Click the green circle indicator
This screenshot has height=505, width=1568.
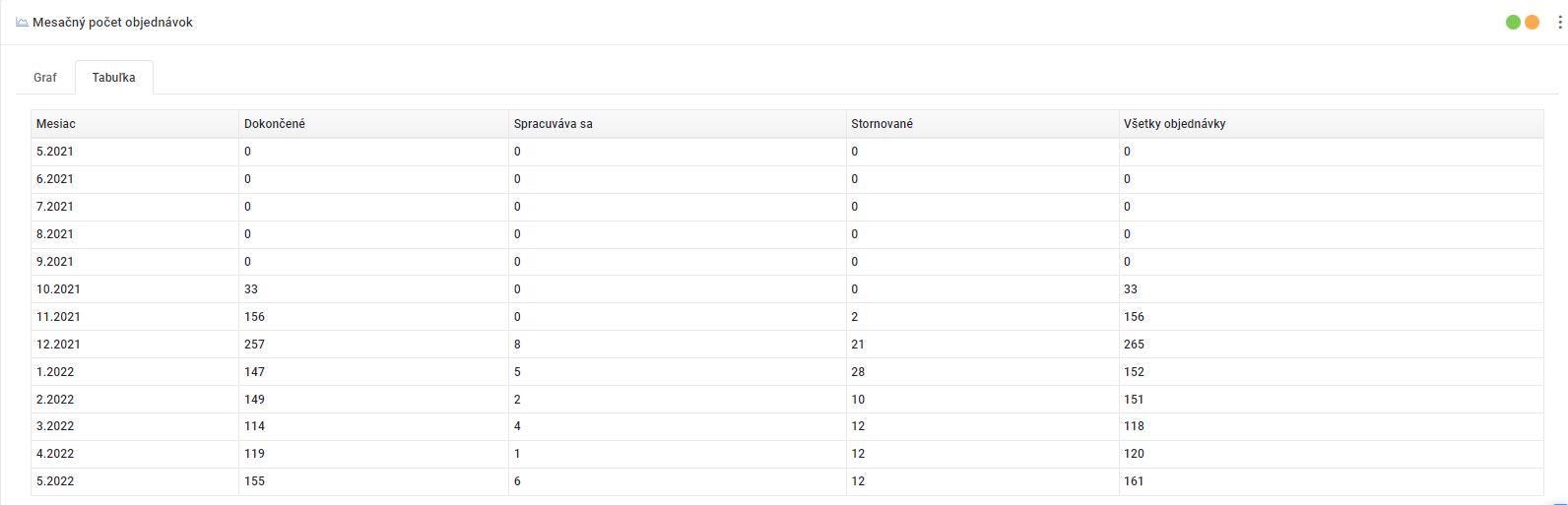[x=1513, y=22]
